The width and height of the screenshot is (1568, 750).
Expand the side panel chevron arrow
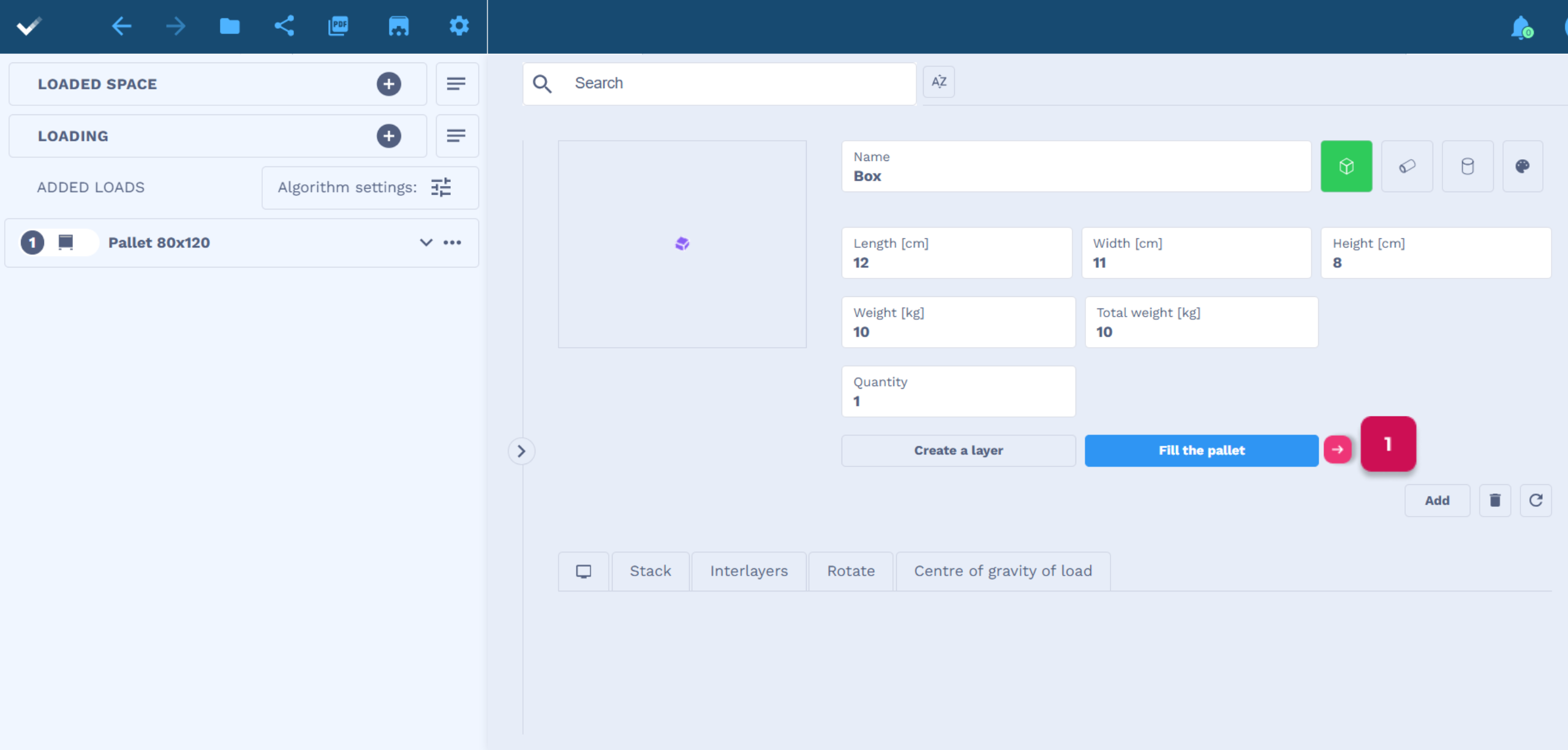pos(521,451)
